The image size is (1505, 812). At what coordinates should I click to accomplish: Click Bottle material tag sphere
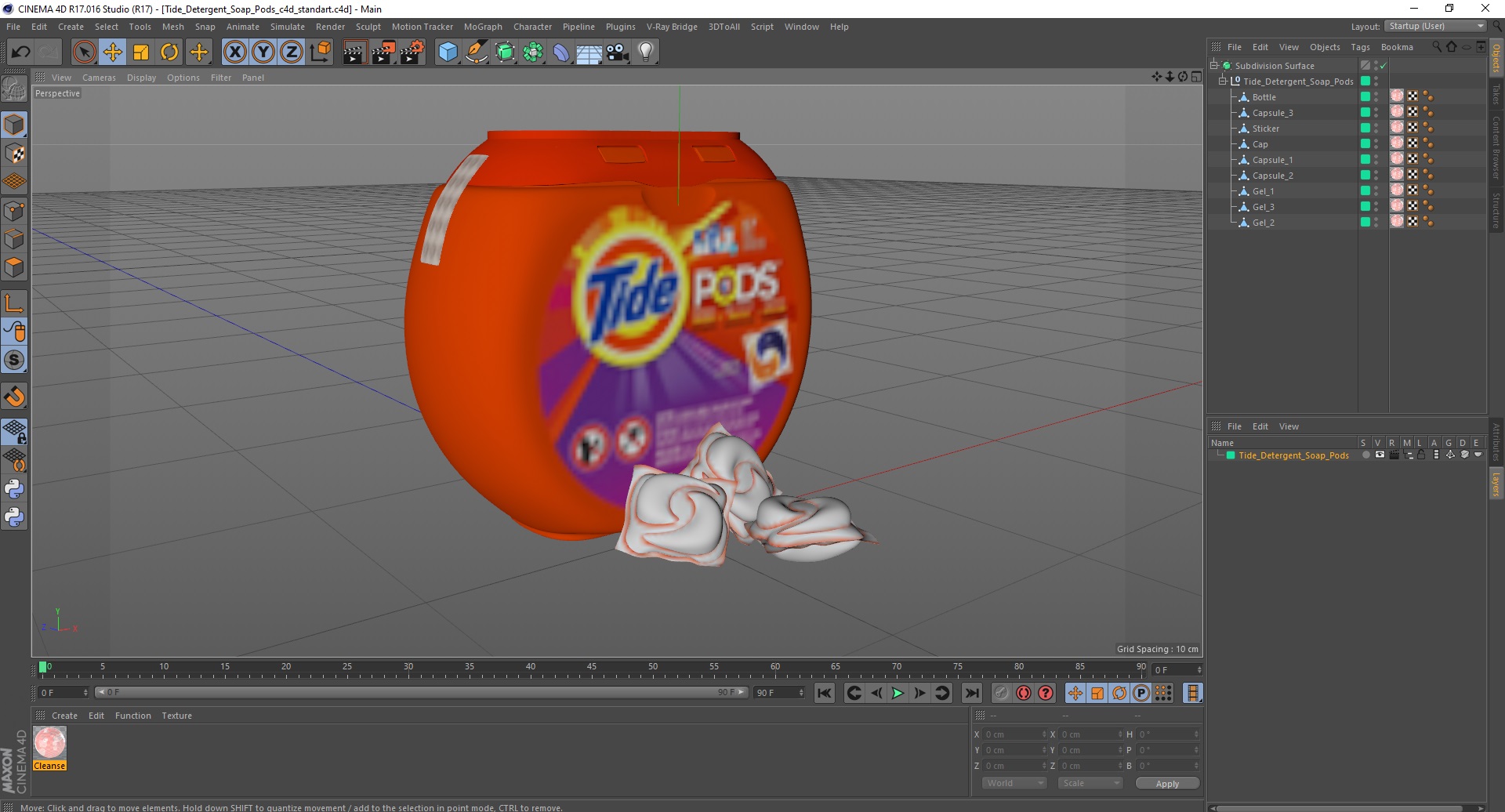click(1397, 96)
